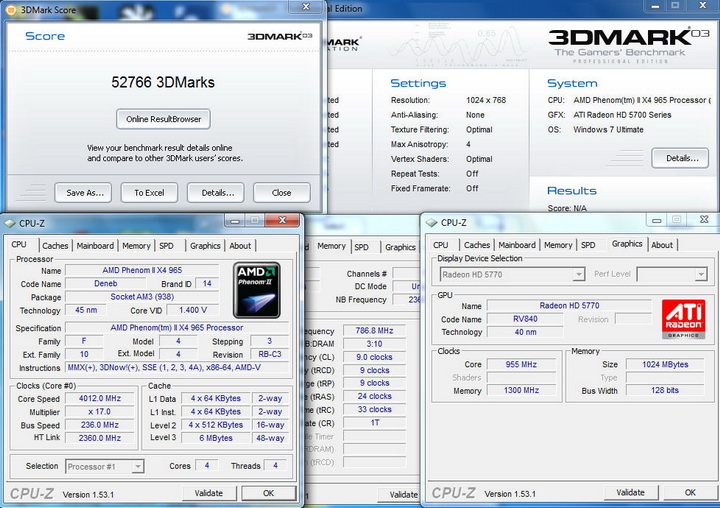This screenshot has width=720, height=508.
Task: Open Caches tab in the right CPU-Z
Action: tap(477, 245)
